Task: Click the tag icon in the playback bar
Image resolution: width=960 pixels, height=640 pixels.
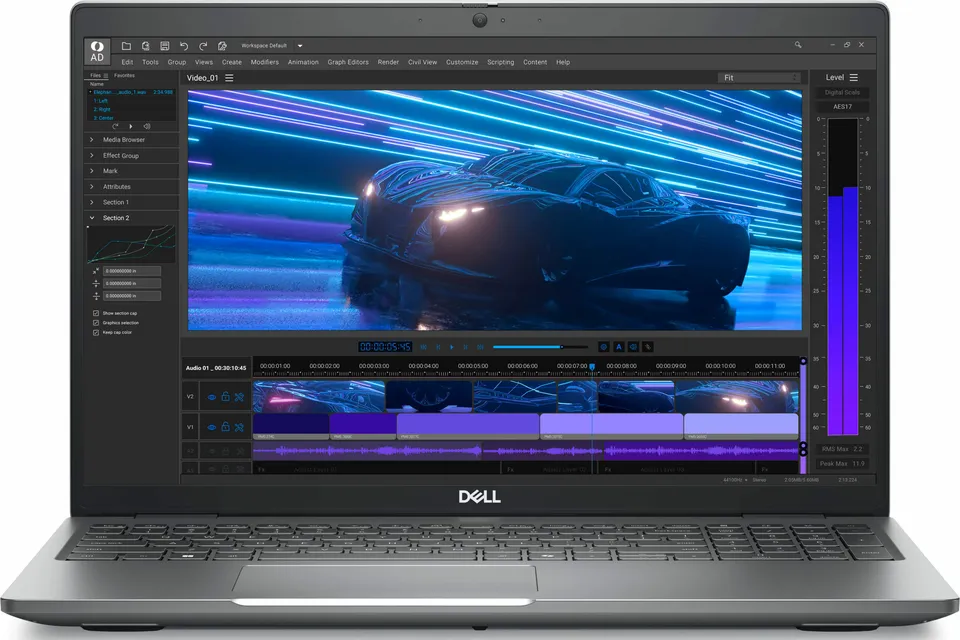Action: (x=648, y=347)
